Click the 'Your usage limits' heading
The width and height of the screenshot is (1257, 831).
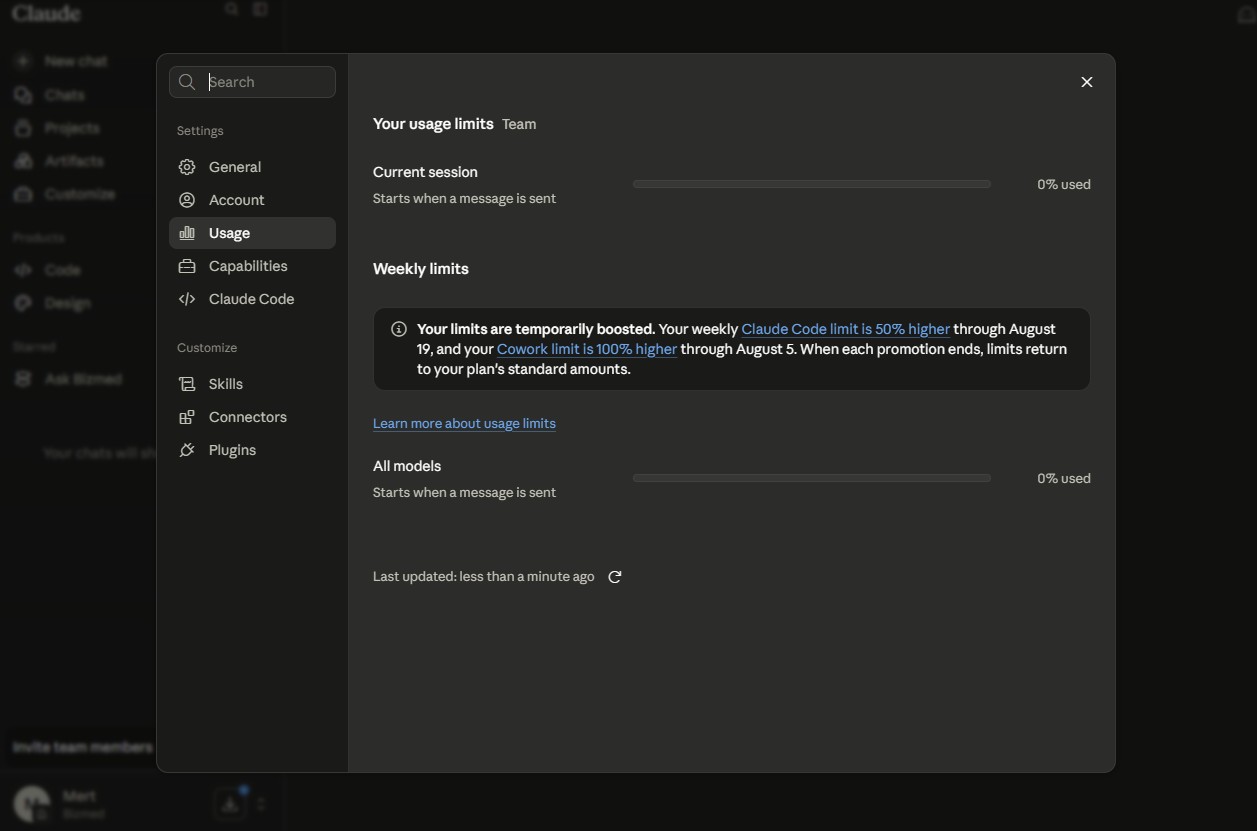point(433,124)
